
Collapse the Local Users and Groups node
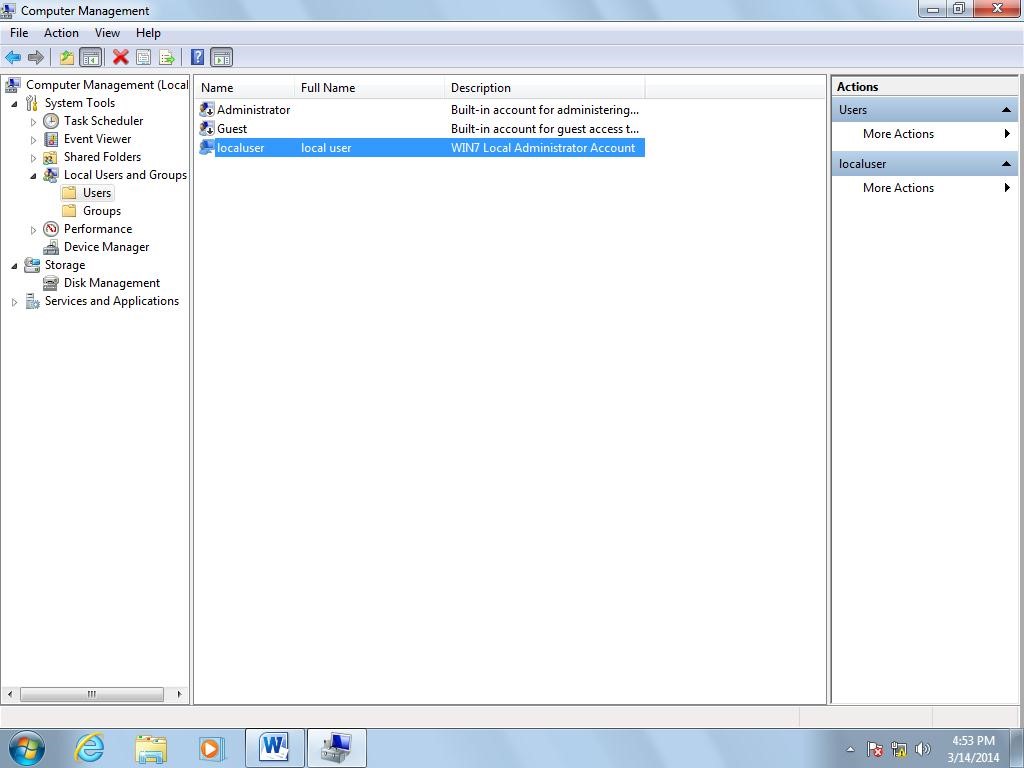pos(33,175)
